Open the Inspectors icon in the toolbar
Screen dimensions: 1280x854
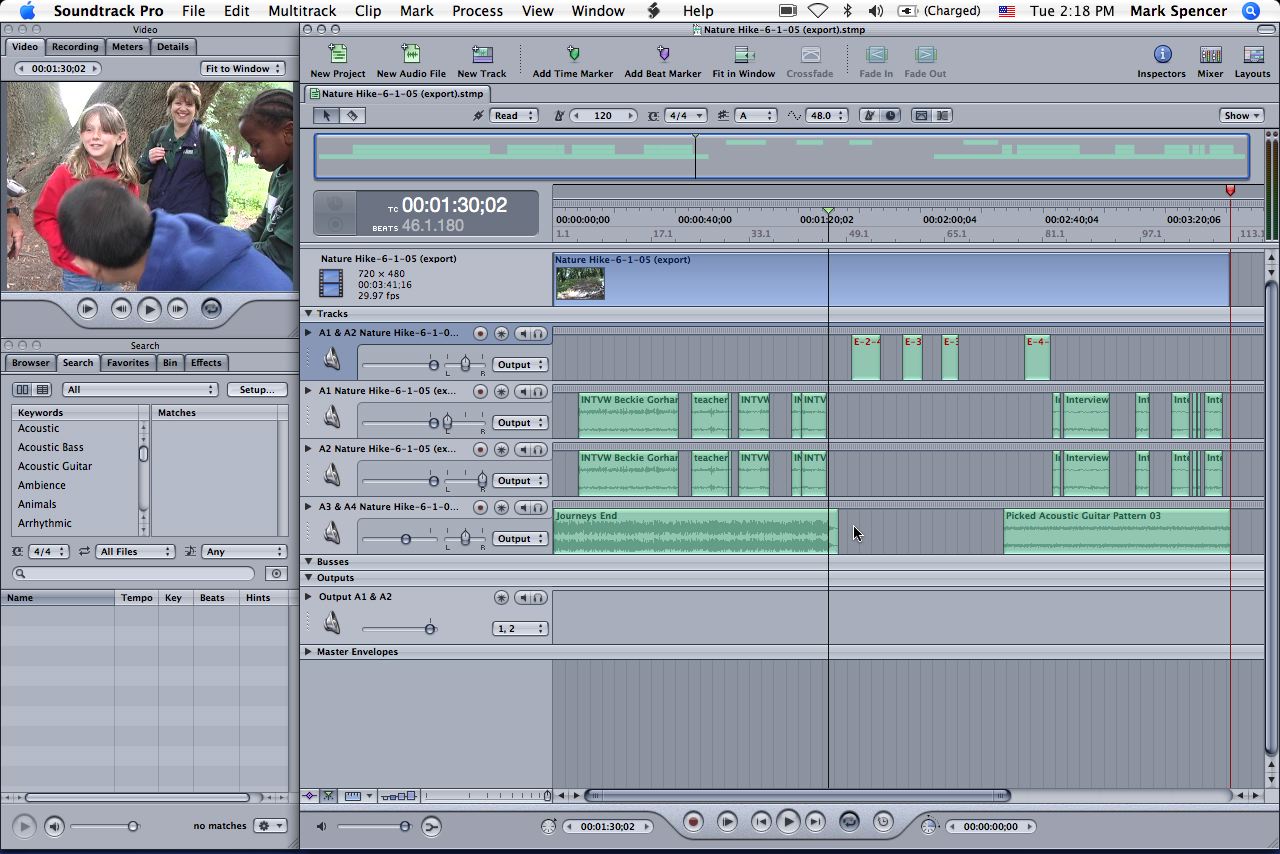[1161, 55]
